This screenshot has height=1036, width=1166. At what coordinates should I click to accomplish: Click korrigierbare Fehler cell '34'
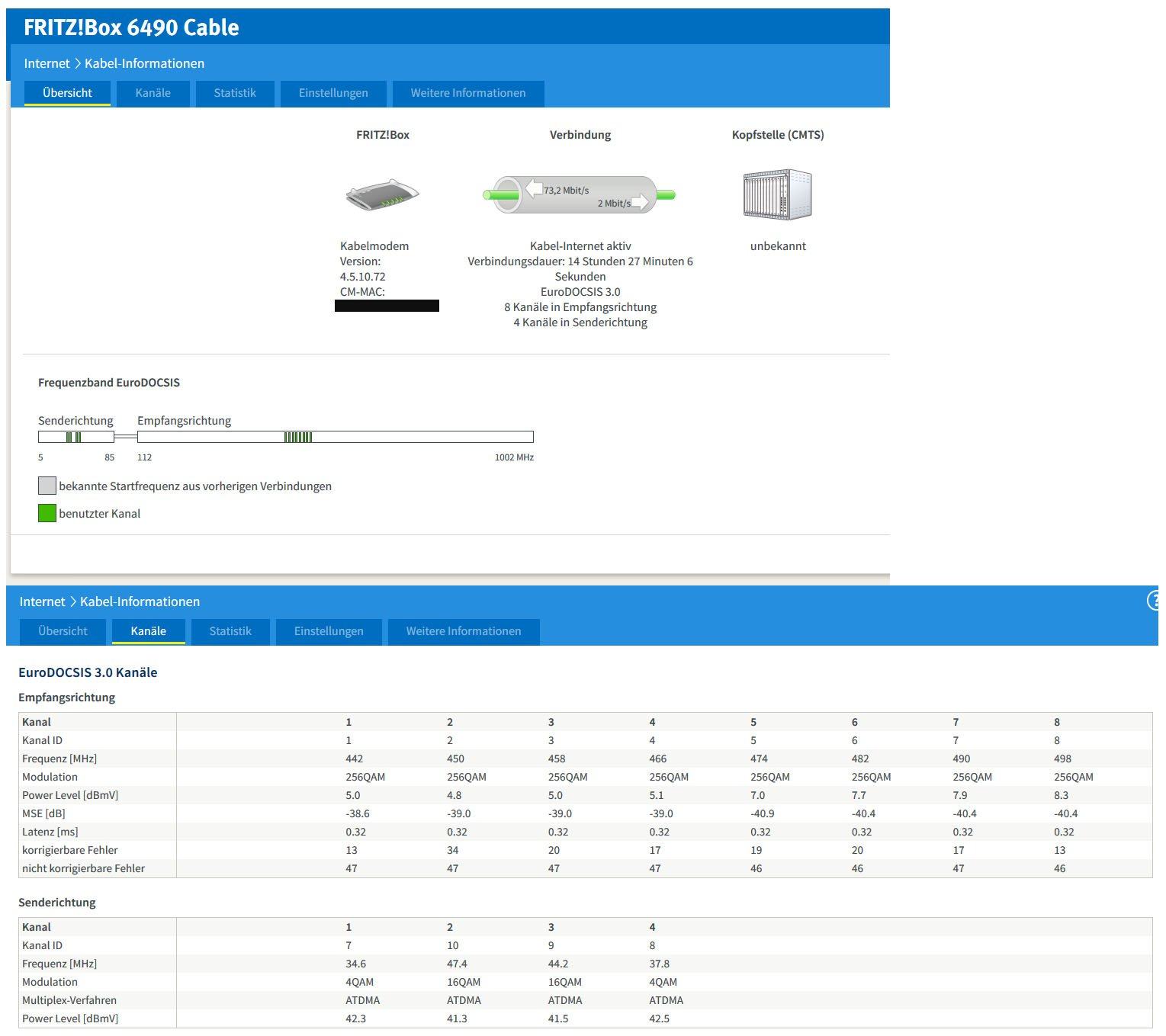[453, 850]
